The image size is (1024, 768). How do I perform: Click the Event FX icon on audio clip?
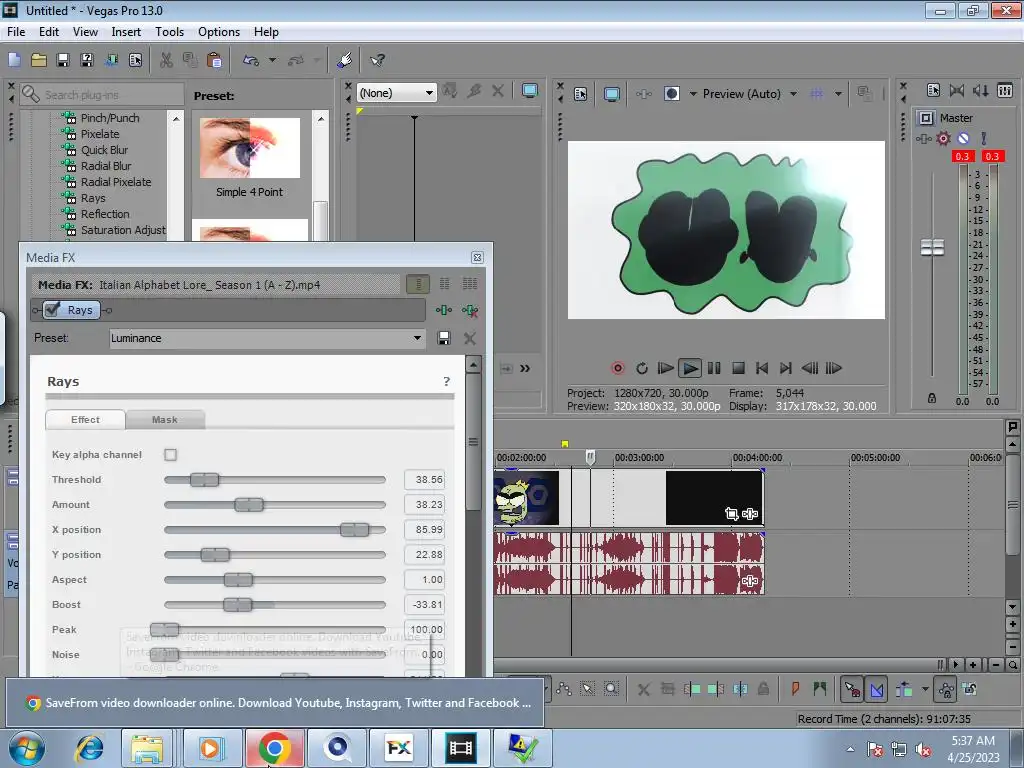coord(750,581)
